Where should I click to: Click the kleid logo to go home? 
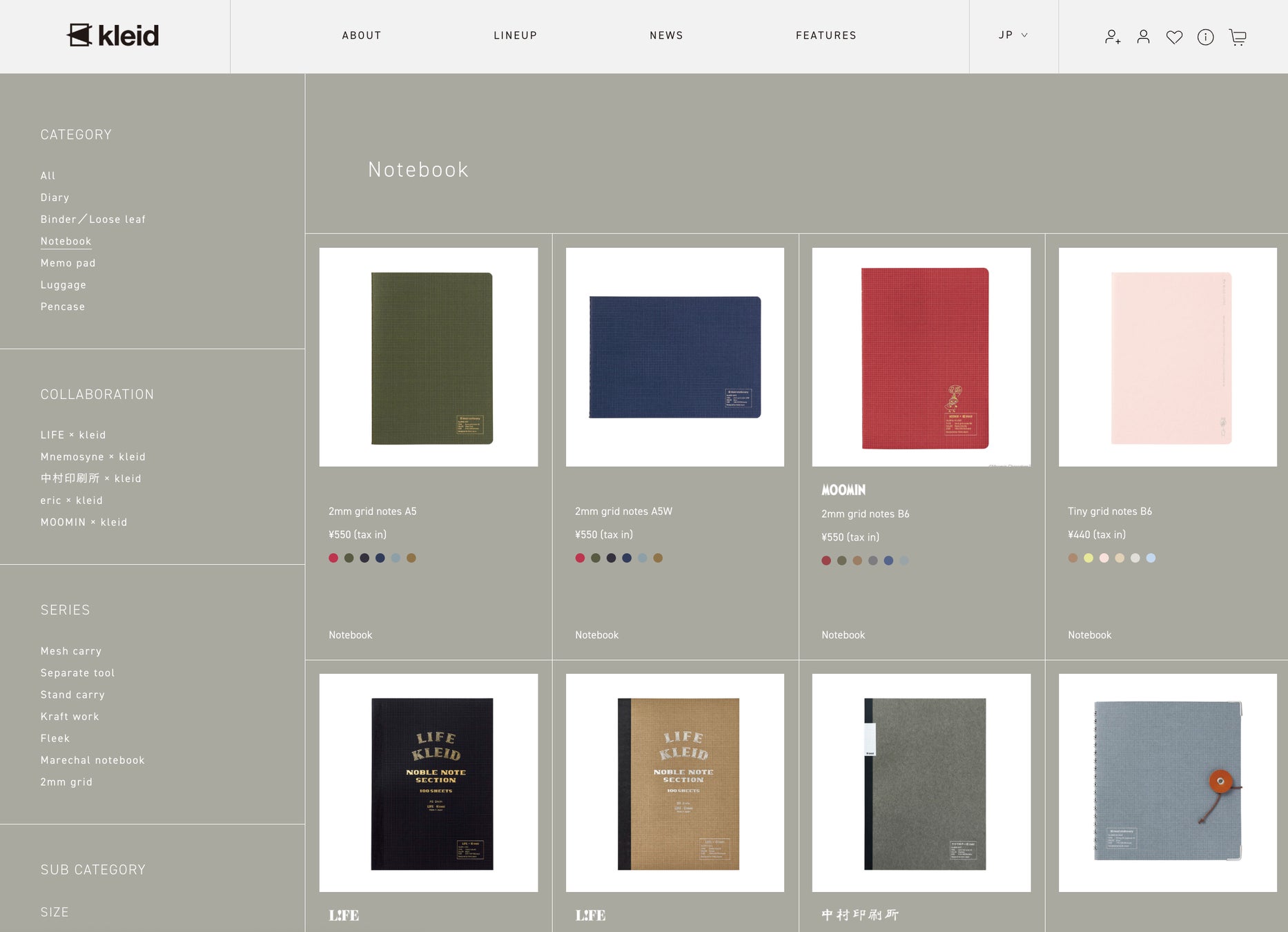point(113,35)
